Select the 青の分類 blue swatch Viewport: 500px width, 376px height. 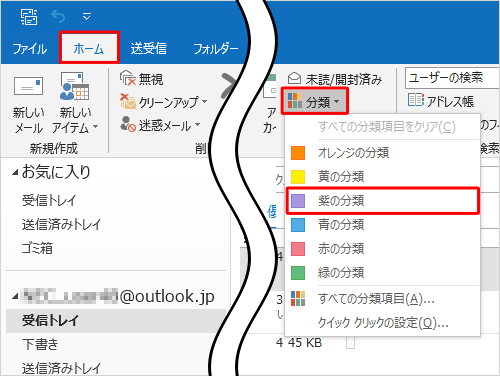point(298,225)
